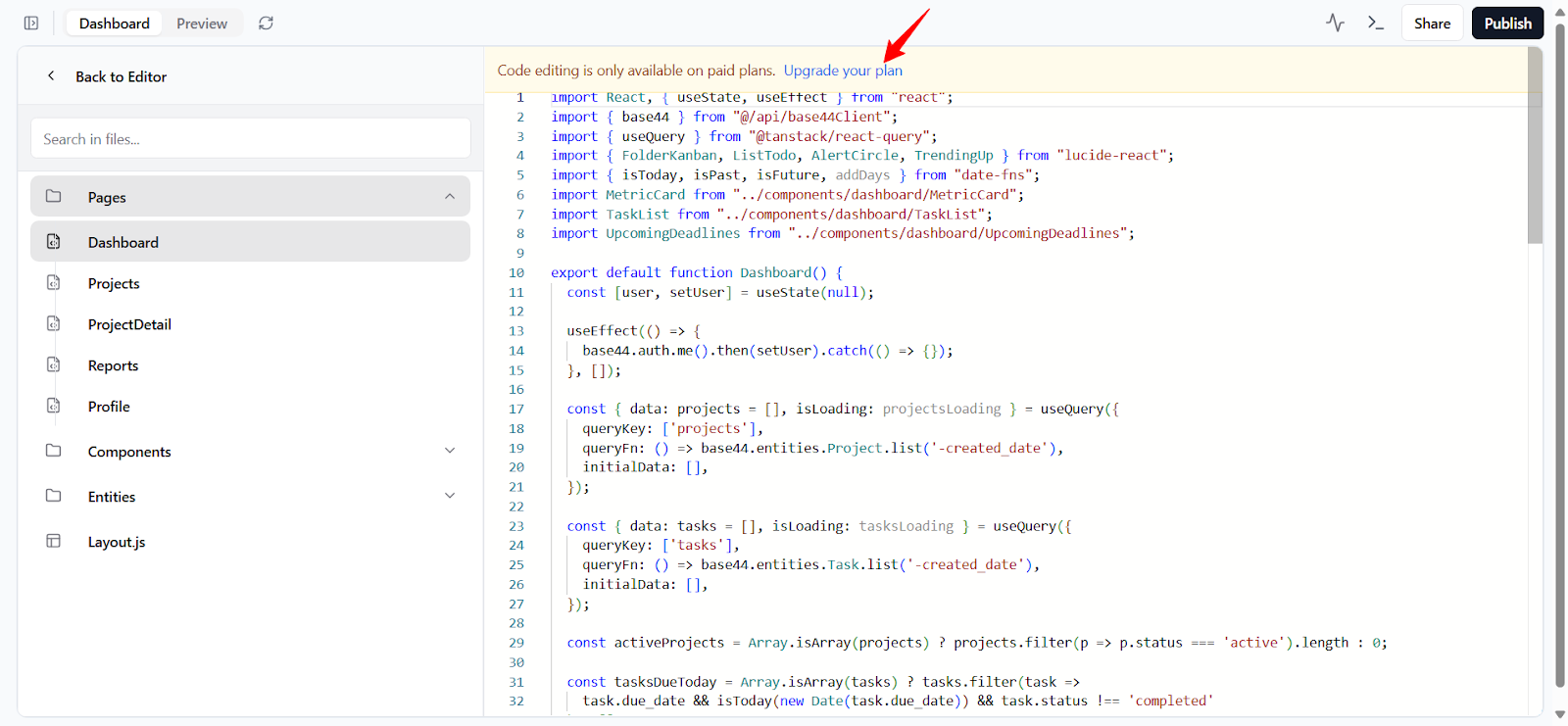
Task: Click the Entities folder icon
Action: click(54, 496)
